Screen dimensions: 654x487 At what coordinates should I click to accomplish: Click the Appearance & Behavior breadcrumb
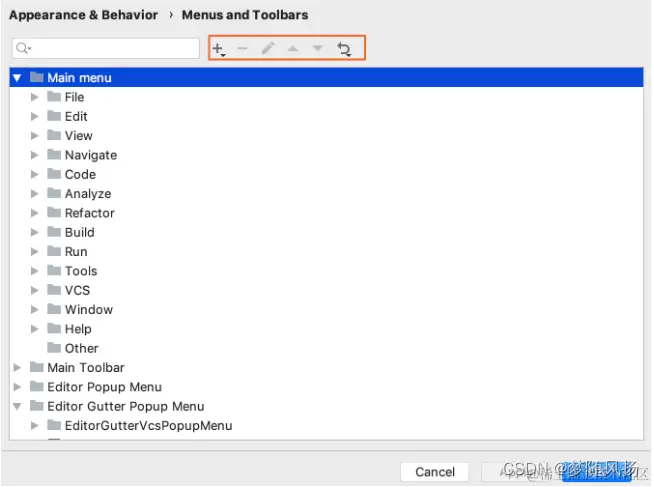(83, 15)
